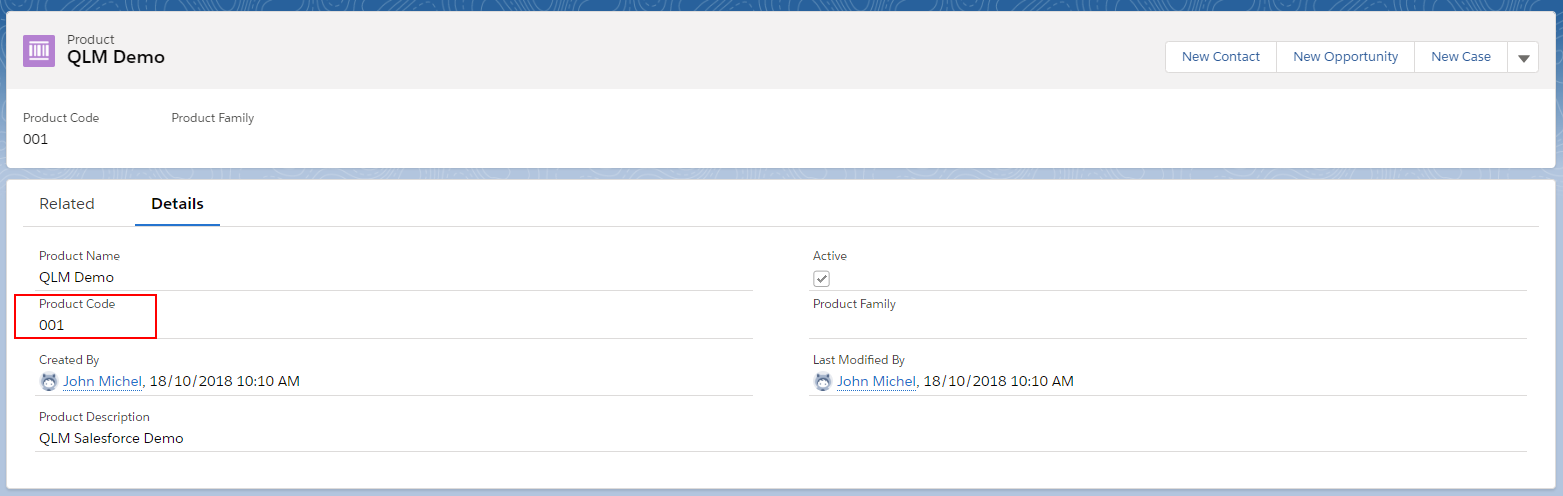Switch to the Related tab
The height and width of the screenshot is (496, 1563).
[x=67, y=204]
